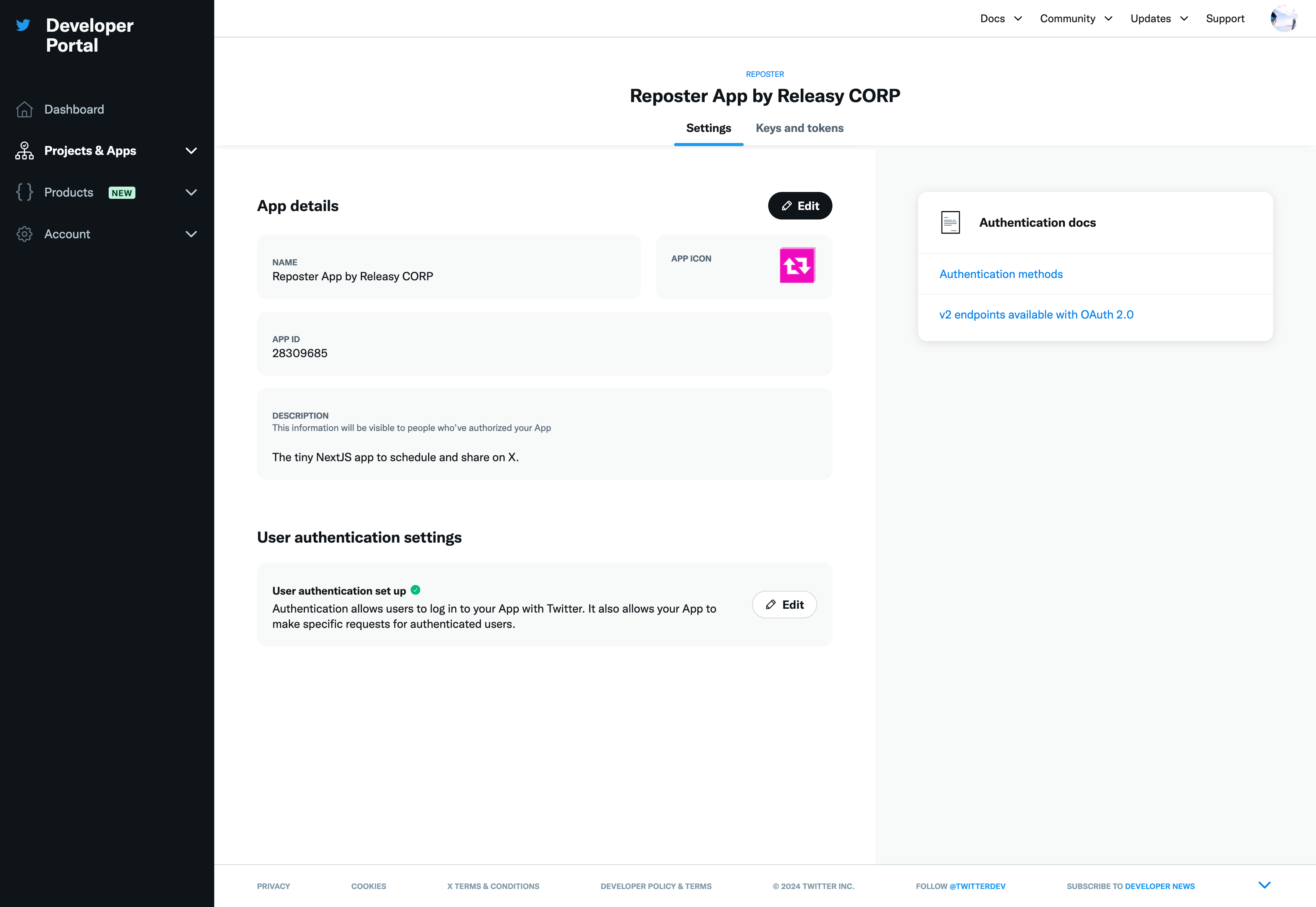Click the User authentication settings heading
The image size is (1316, 907).
pos(359,537)
